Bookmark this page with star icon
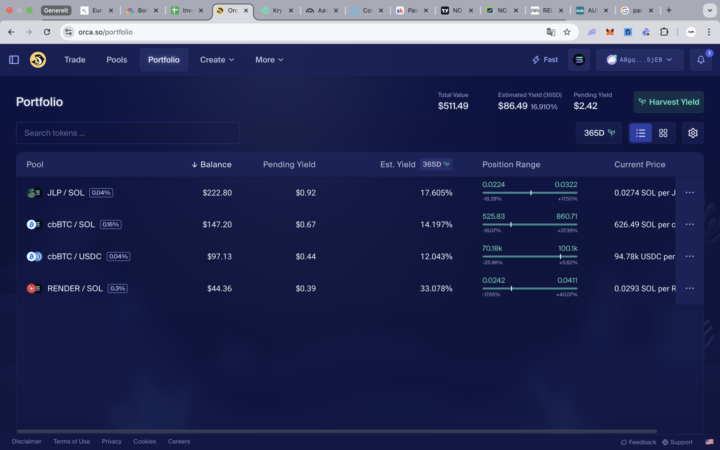 (x=567, y=32)
